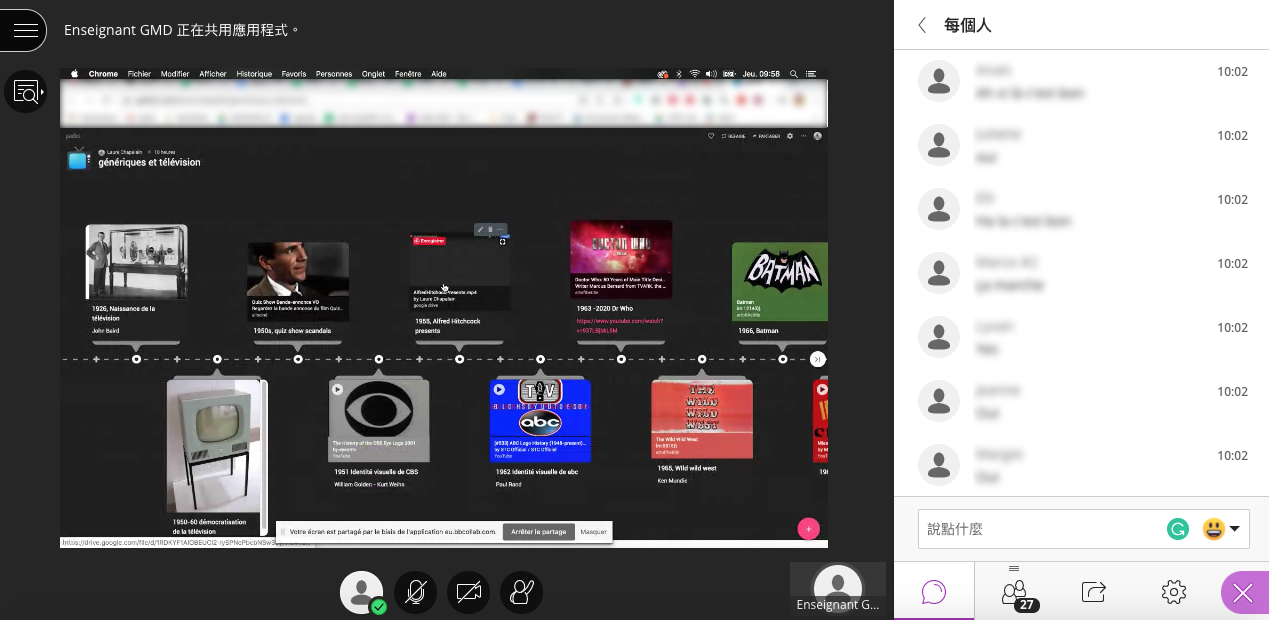Screen dimensions: 1269x620
Task: Toggle the video camera sharing
Action: pyautogui.click(x=468, y=592)
